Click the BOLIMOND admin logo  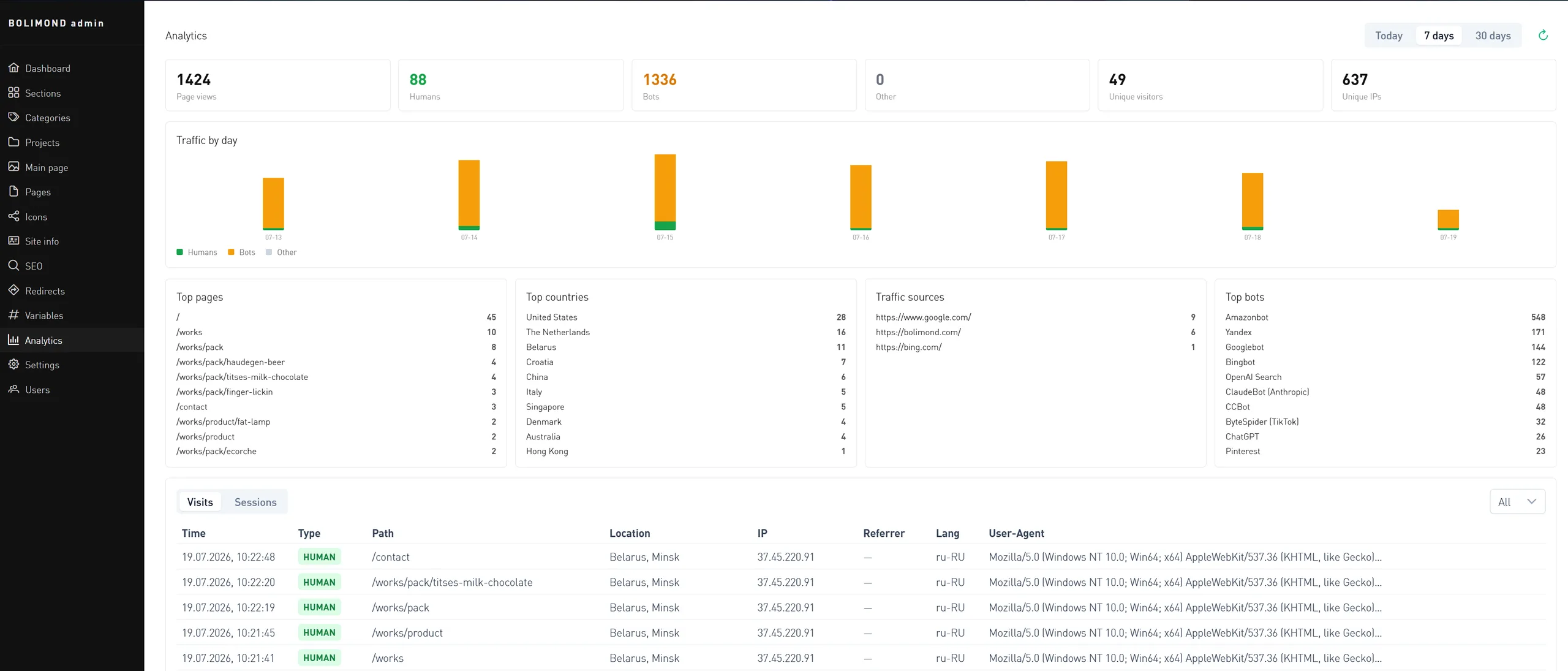point(56,23)
